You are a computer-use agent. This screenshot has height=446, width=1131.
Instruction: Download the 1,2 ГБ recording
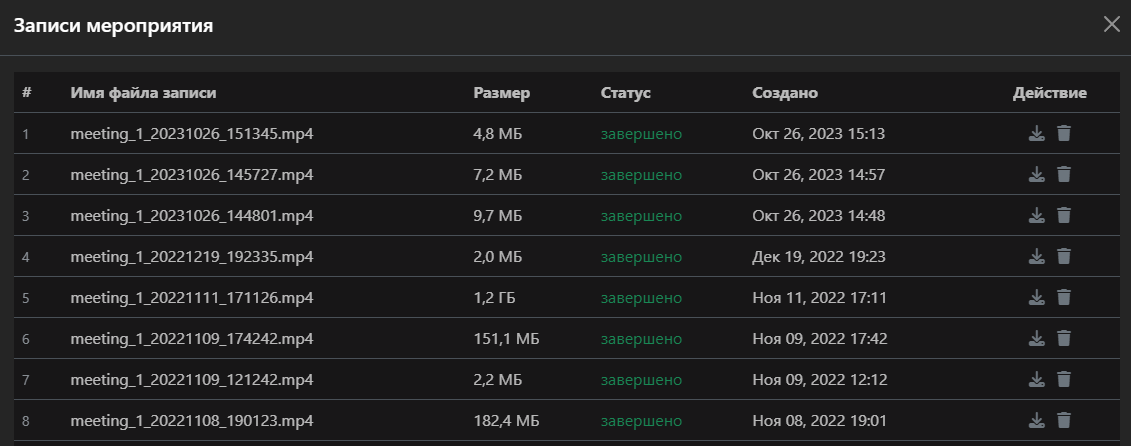1037,297
